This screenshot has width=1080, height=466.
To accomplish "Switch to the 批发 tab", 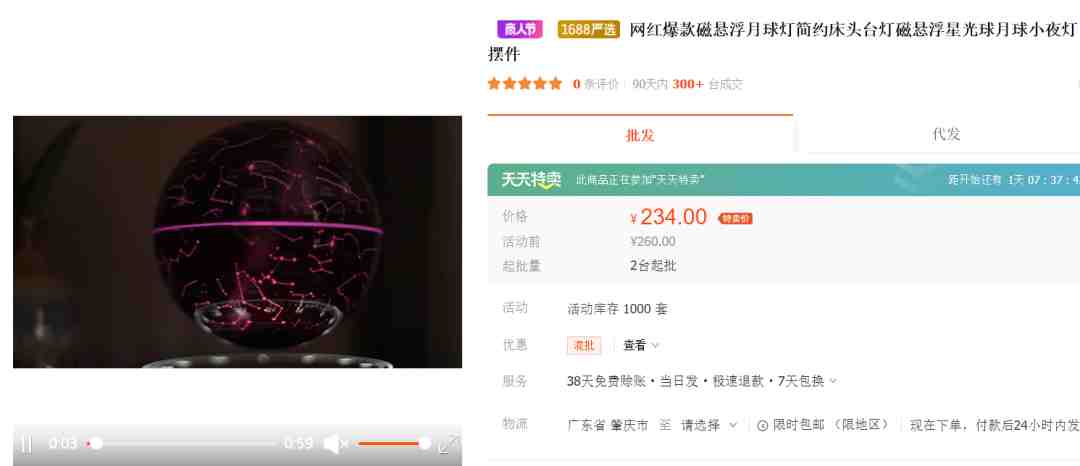I will pyautogui.click(x=640, y=134).
